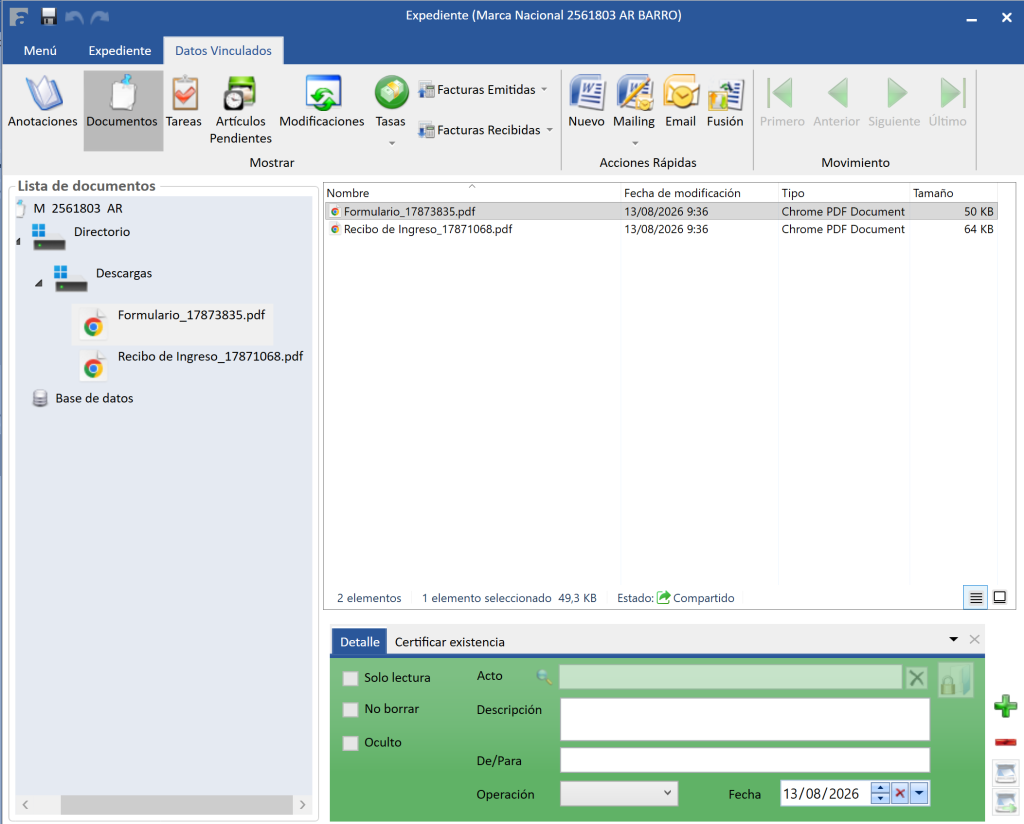Show the Tareas clipboard icon
The image size is (1024, 824).
(184, 93)
